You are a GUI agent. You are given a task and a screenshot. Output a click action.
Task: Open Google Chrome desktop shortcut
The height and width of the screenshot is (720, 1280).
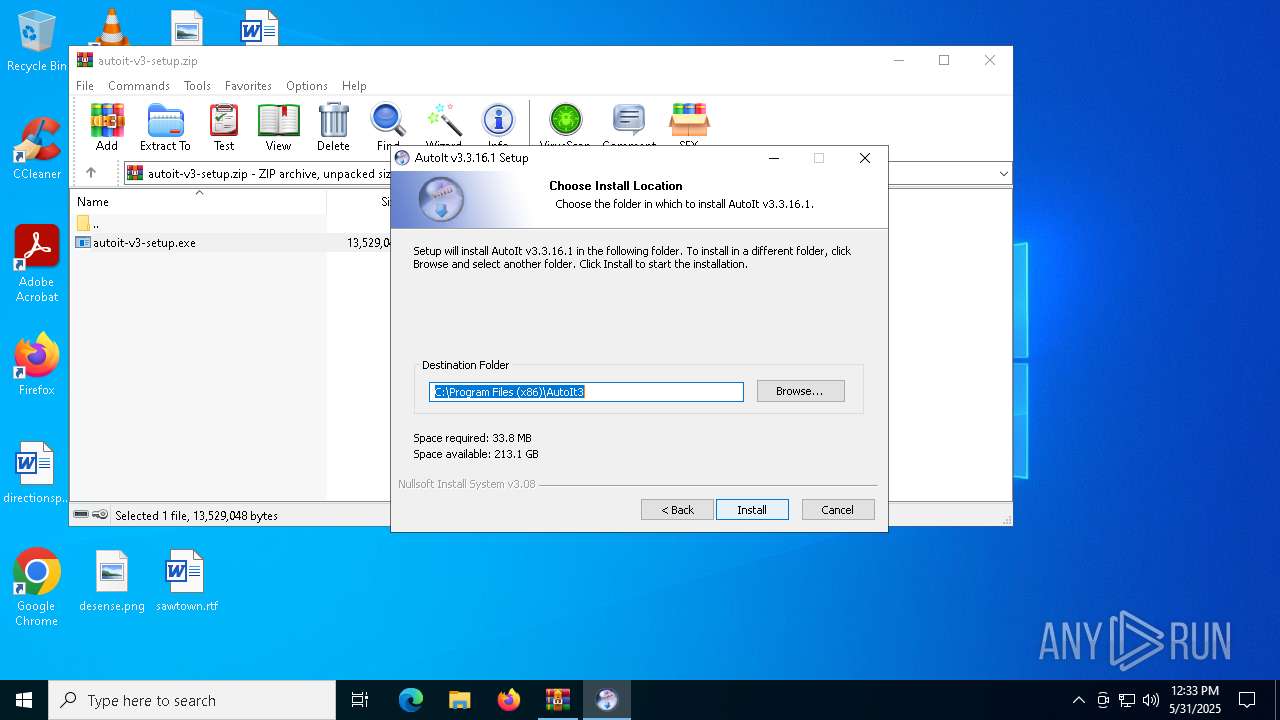[36, 588]
